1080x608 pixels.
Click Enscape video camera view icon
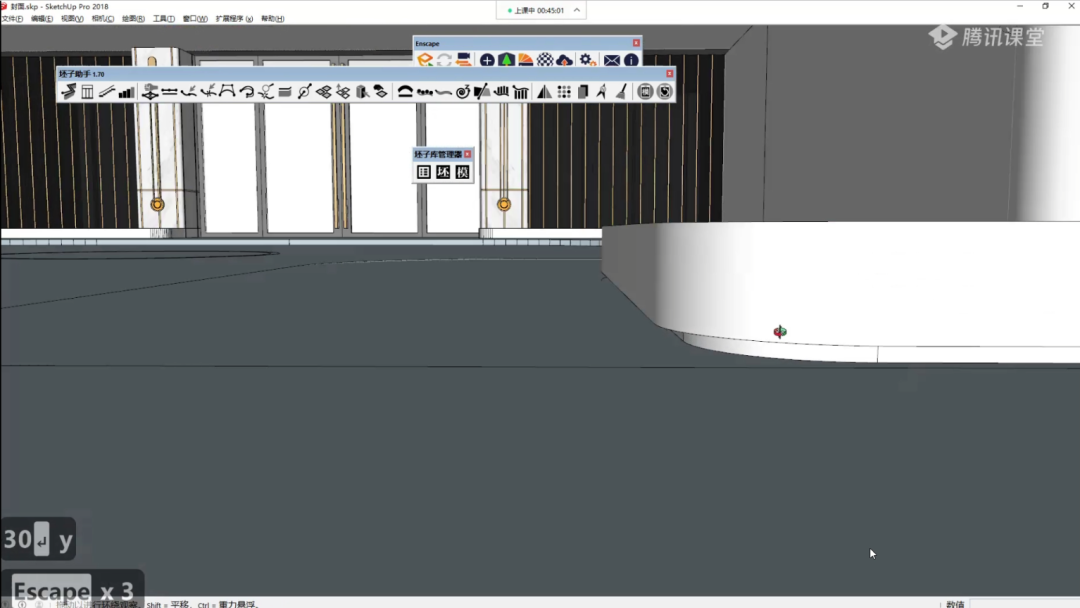pos(464,61)
